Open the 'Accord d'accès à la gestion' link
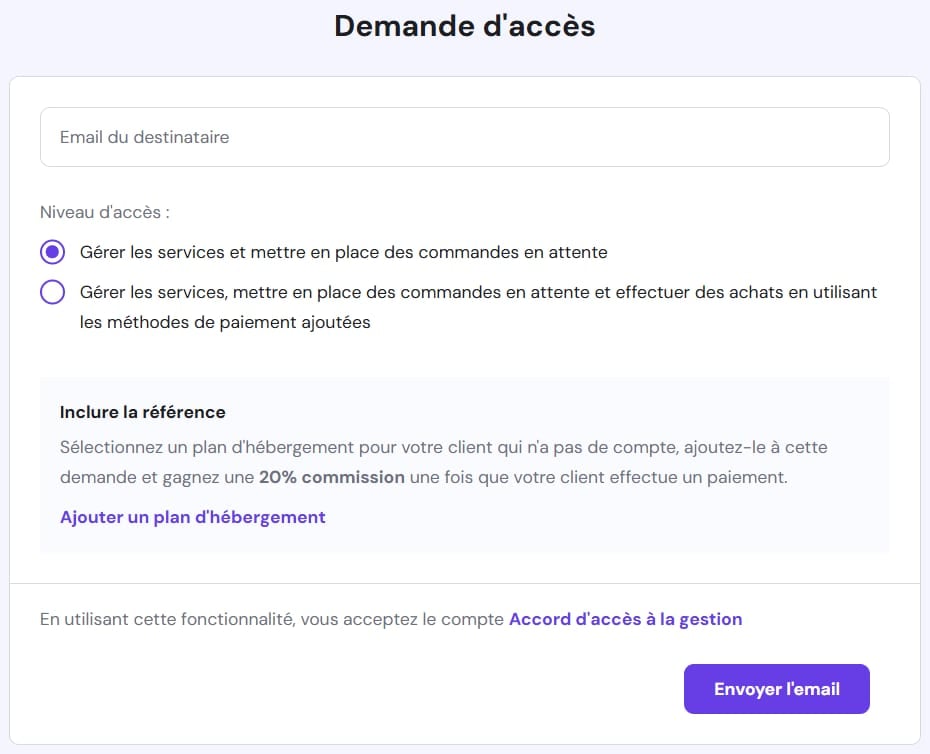The image size is (930, 754). (626, 619)
